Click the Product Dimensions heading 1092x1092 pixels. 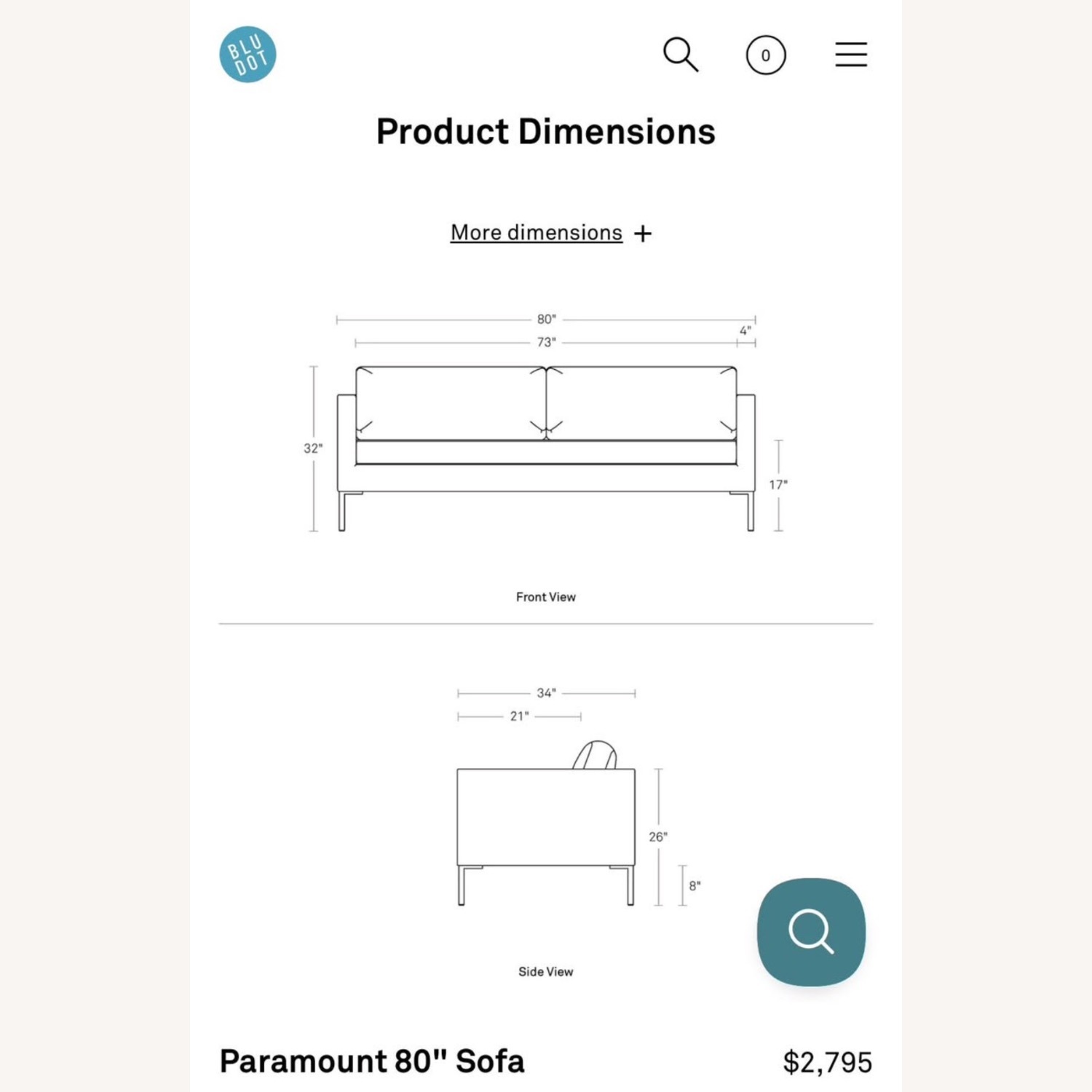pyautogui.click(x=546, y=132)
